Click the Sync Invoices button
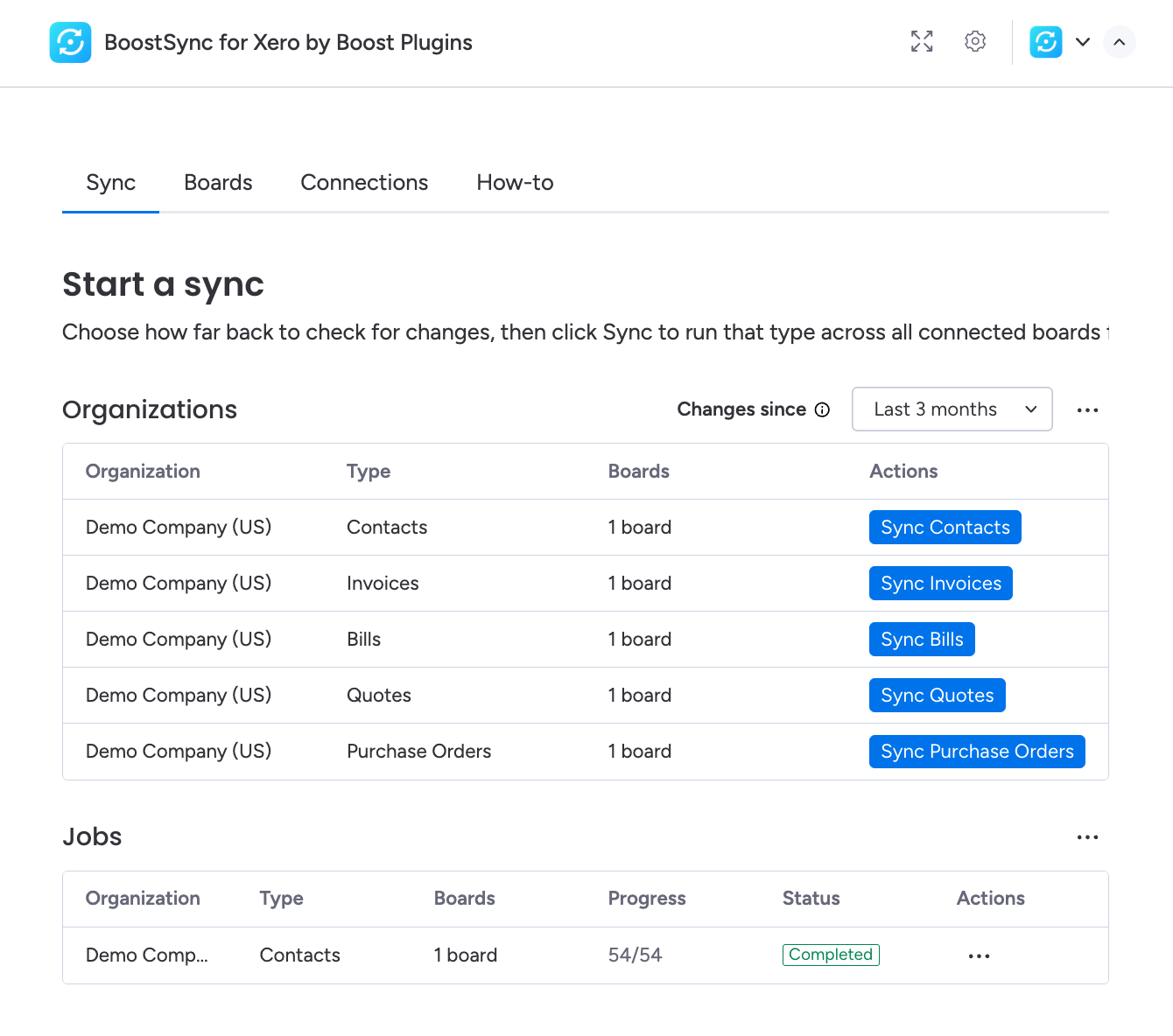This screenshot has height=1036, width=1173. 941,584
